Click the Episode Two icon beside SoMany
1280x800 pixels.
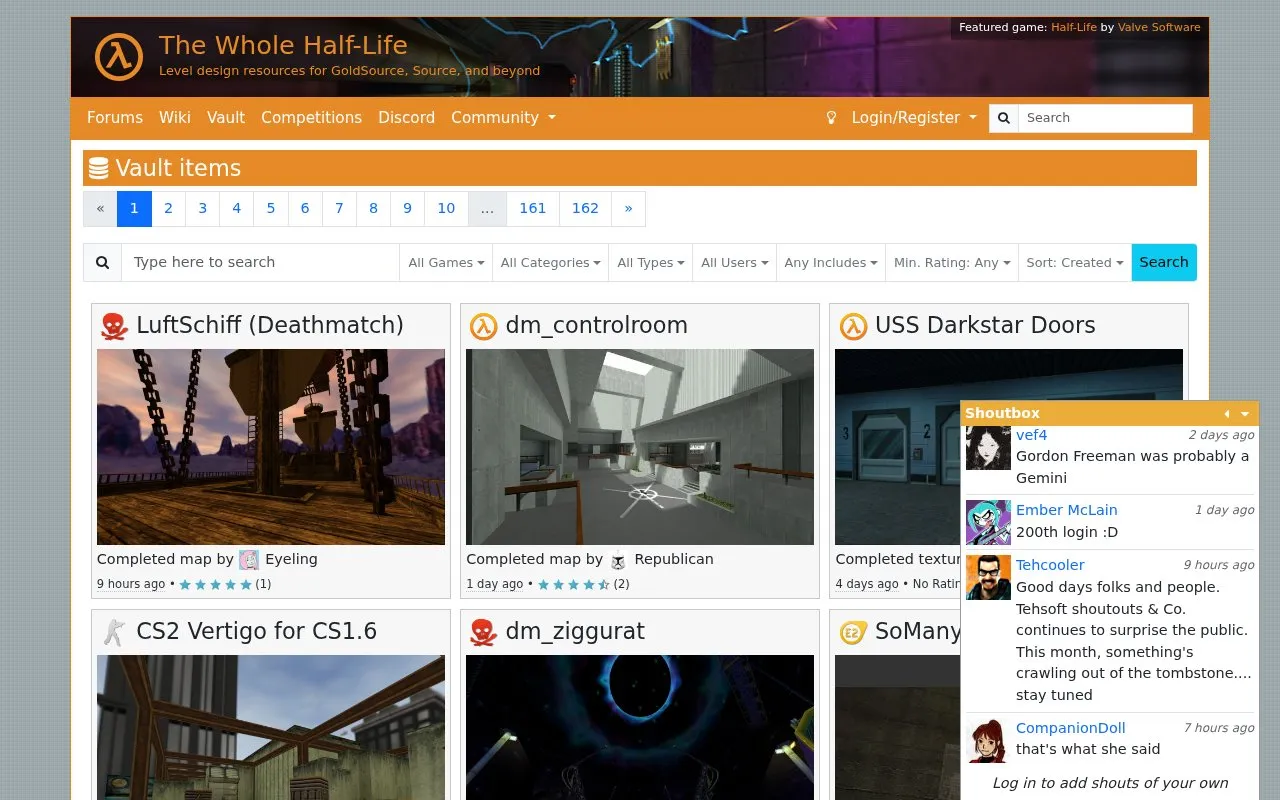click(853, 632)
